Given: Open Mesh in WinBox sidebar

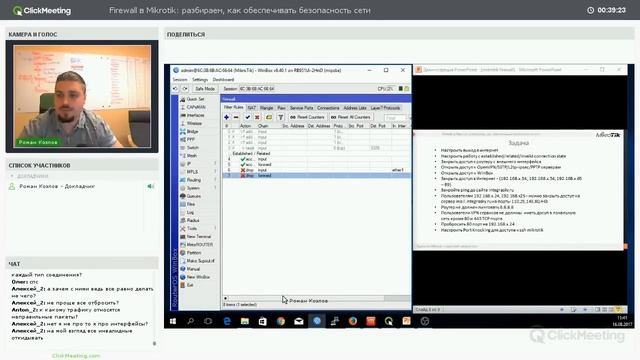Looking at the screenshot, I should (189, 156).
